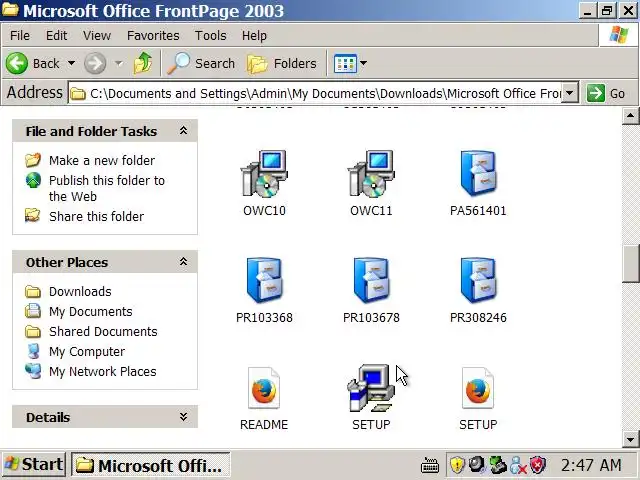Click the Share this folder icon
This screenshot has height=480, width=640.
pos(33,215)
